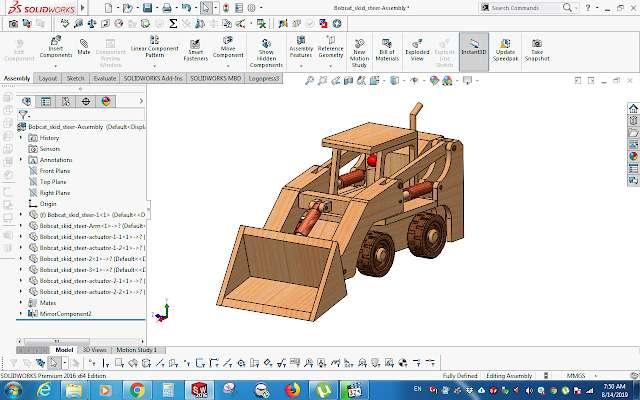Open the SOLIDWORKS MBD tab
Screen dimensions: 640x400
[x=216, y=78]
